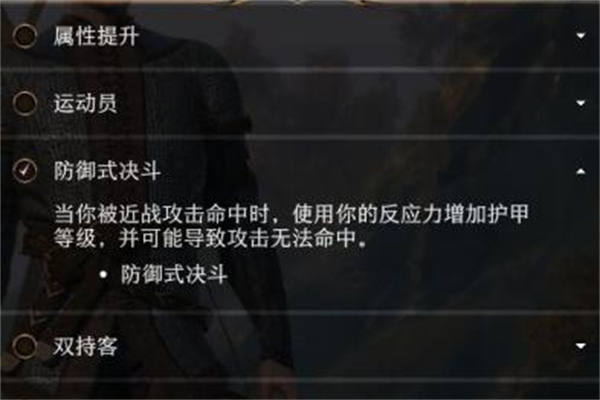
Task: Select the 属性提升 radio button
Action: coord(24,36)
